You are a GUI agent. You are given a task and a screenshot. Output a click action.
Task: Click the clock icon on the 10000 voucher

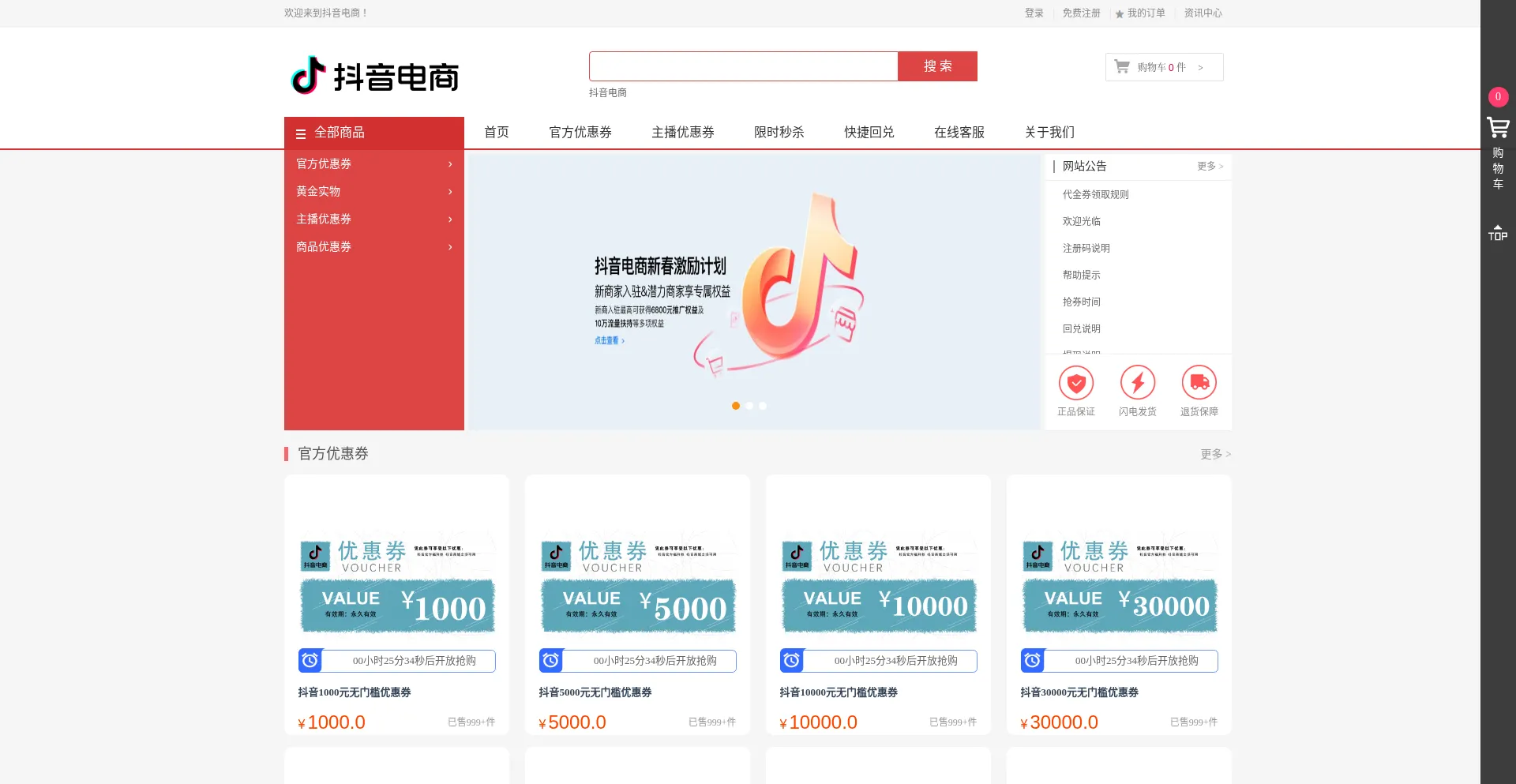tap(792, 660)
